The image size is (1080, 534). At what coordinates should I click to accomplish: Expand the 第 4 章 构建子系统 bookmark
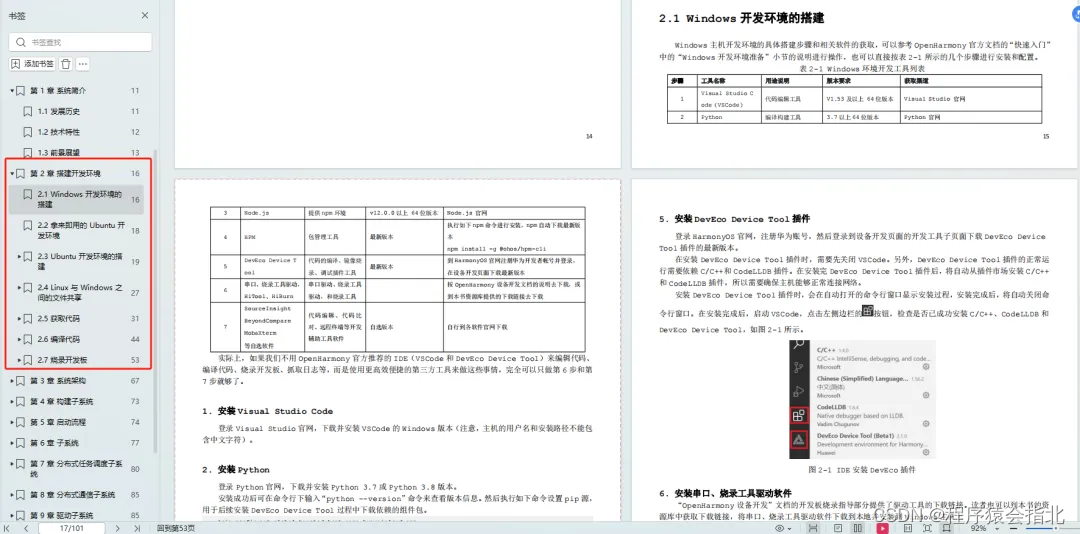[x=12, y=401]
